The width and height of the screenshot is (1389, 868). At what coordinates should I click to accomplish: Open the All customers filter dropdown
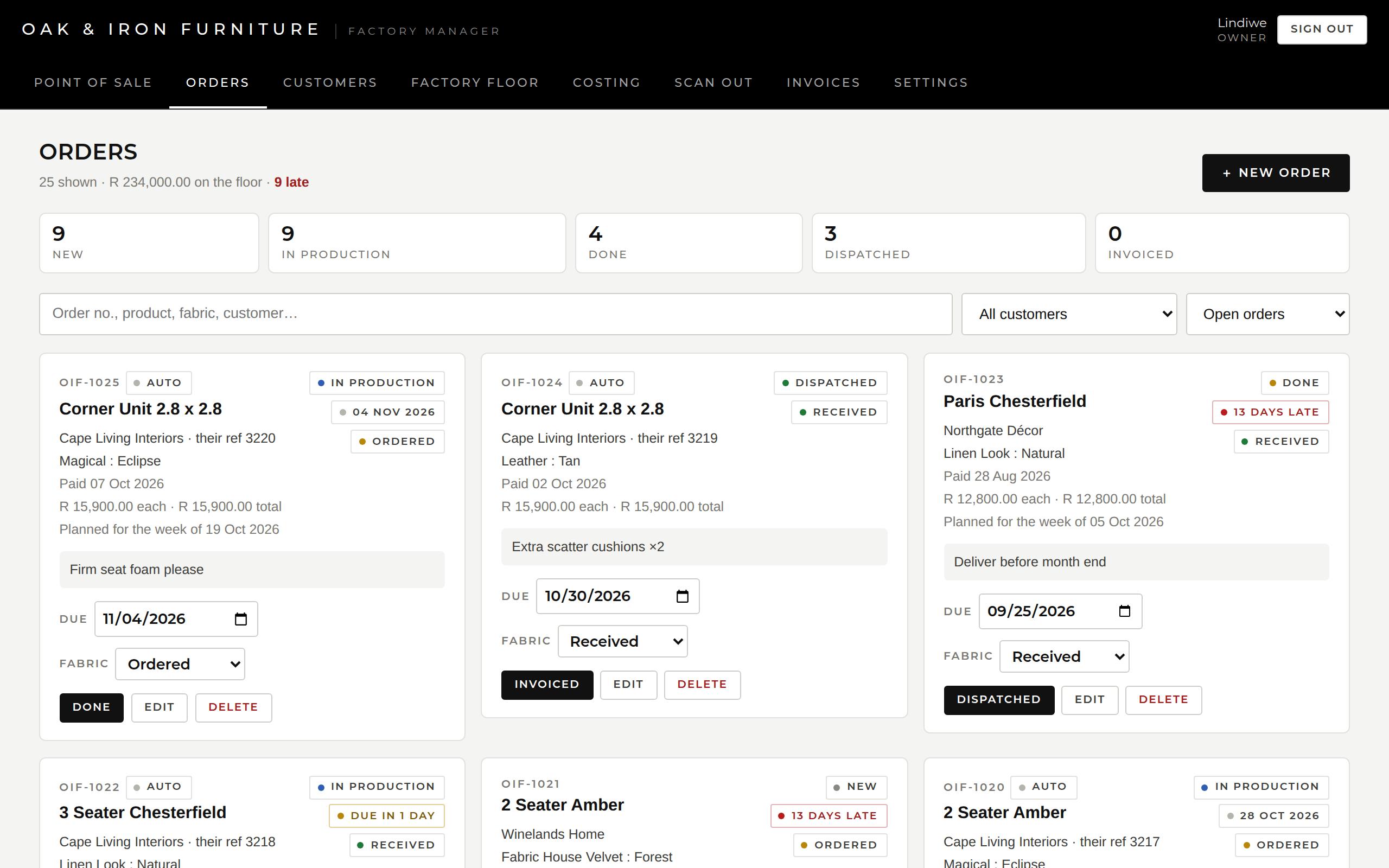tap(1069, 314)
